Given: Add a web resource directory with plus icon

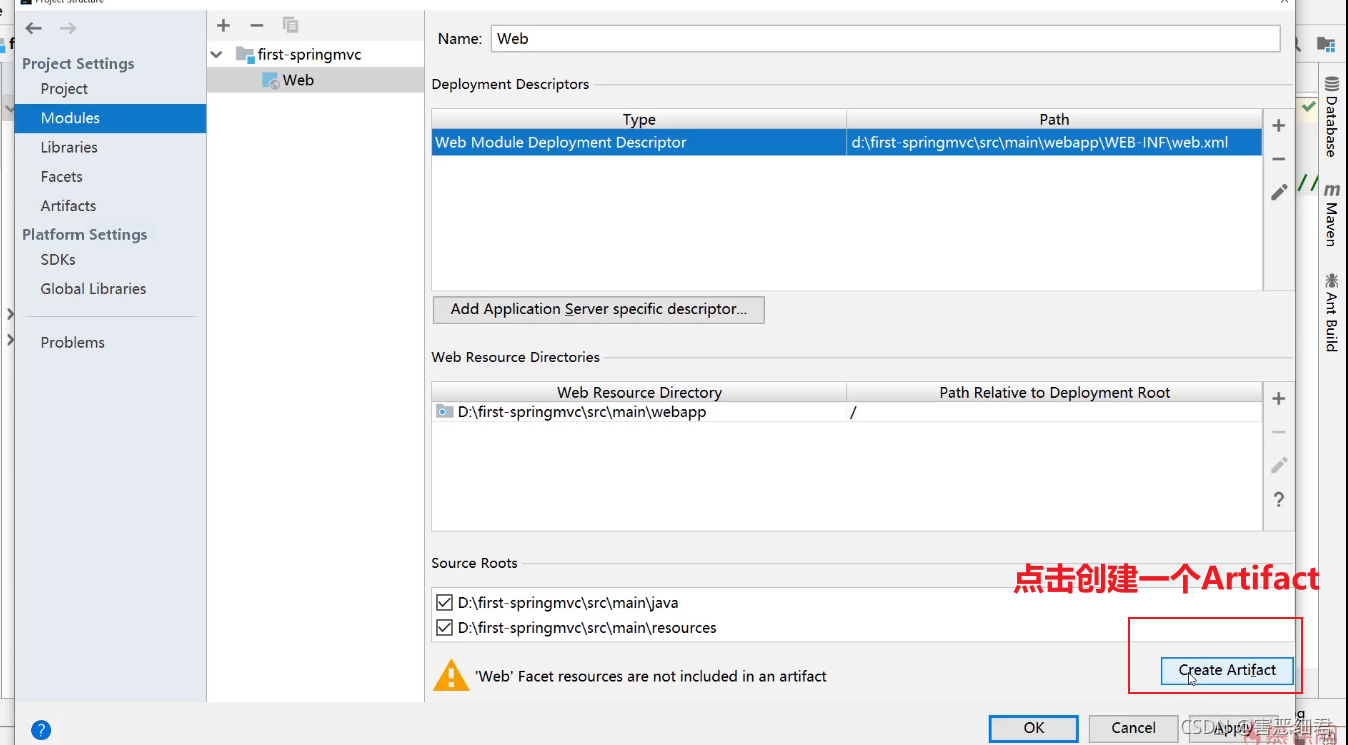Looking at the screenshot, I should point(1278,399).
